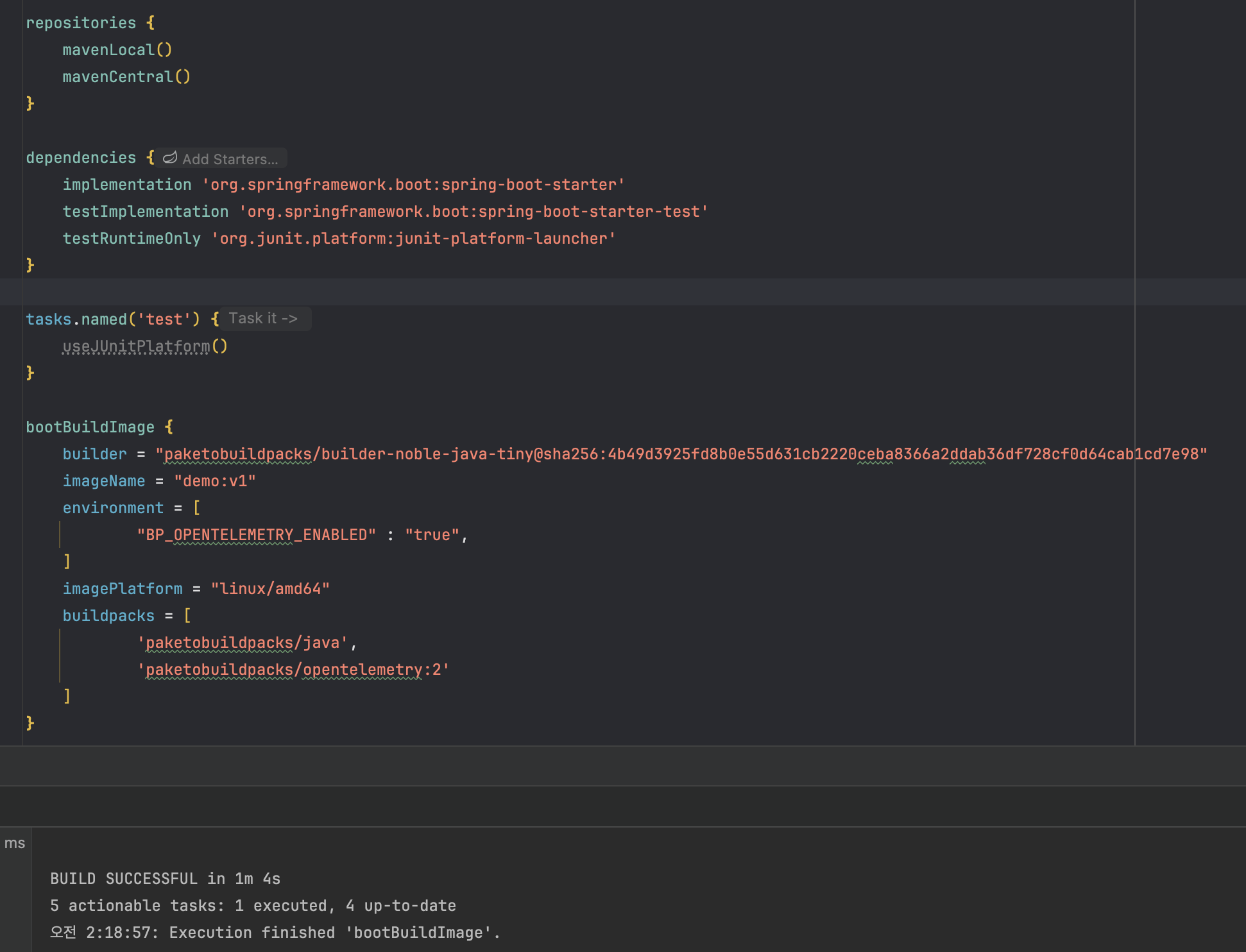
Task: Click the bootBuildImage block name
Action: coord(90,427)
